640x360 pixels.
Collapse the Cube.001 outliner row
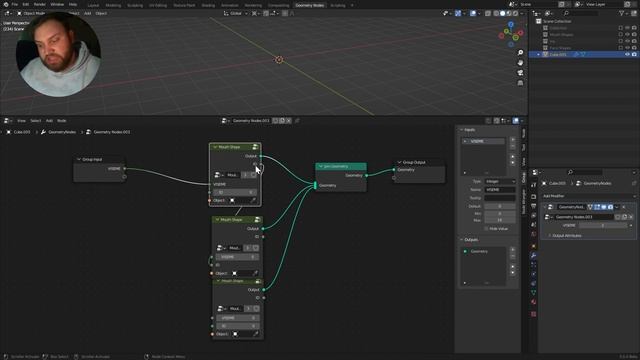pos(538,54)
